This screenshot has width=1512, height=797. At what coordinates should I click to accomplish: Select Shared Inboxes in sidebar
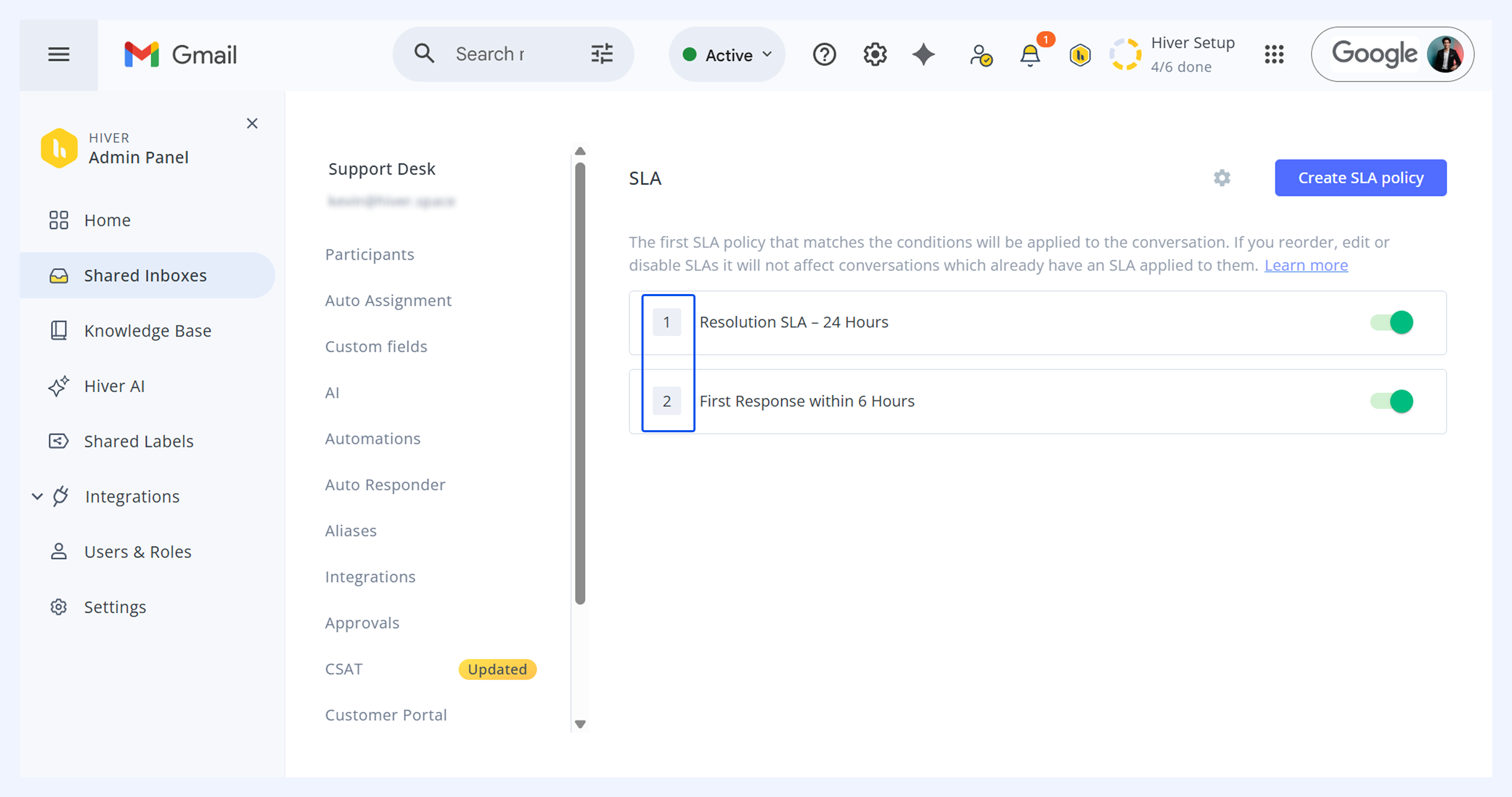pyautogui.click(x=148, y=275)
